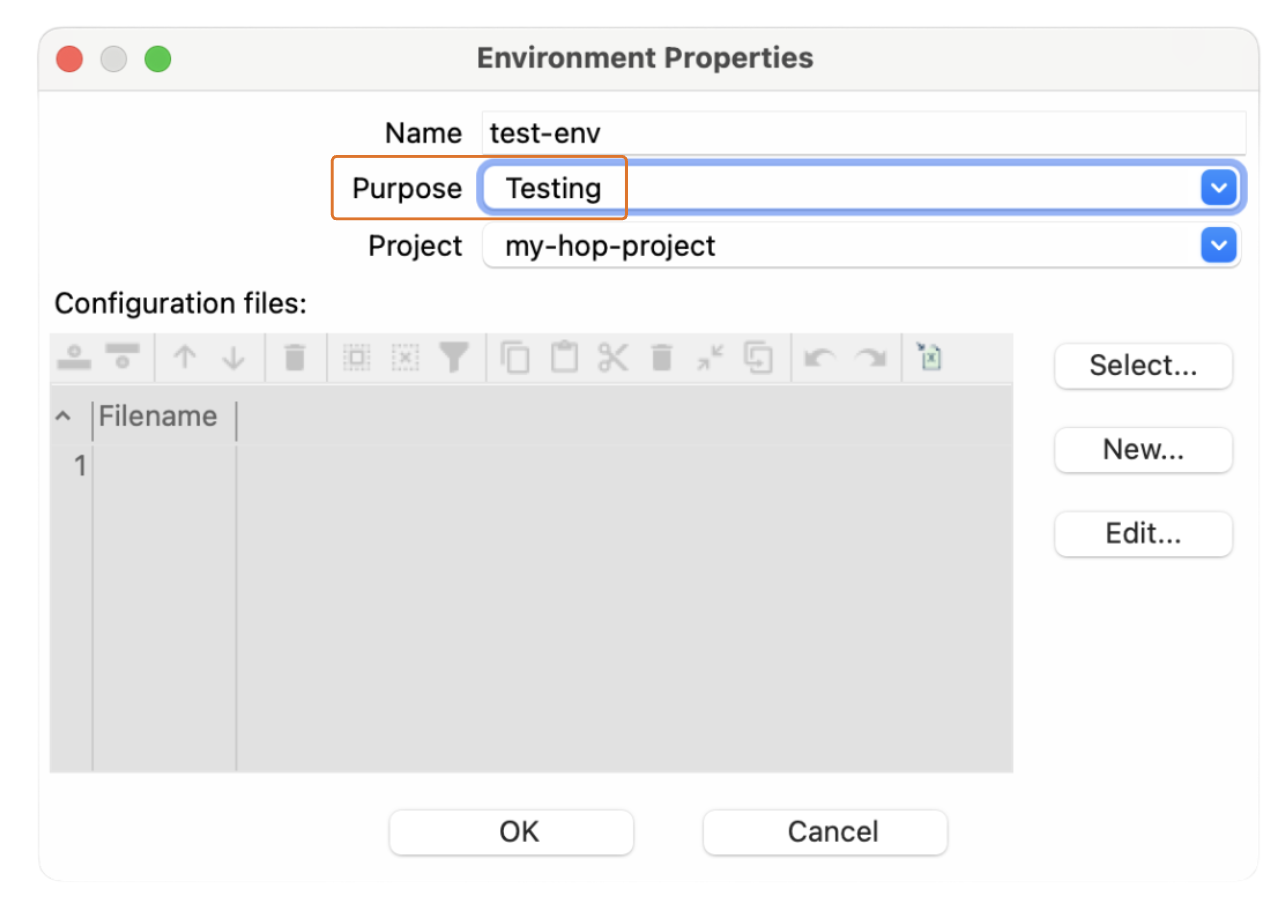This screenshot has width=1288, height=908.
Task: Click the export to spreadsheet icon
Action: (x=930, y=357)
